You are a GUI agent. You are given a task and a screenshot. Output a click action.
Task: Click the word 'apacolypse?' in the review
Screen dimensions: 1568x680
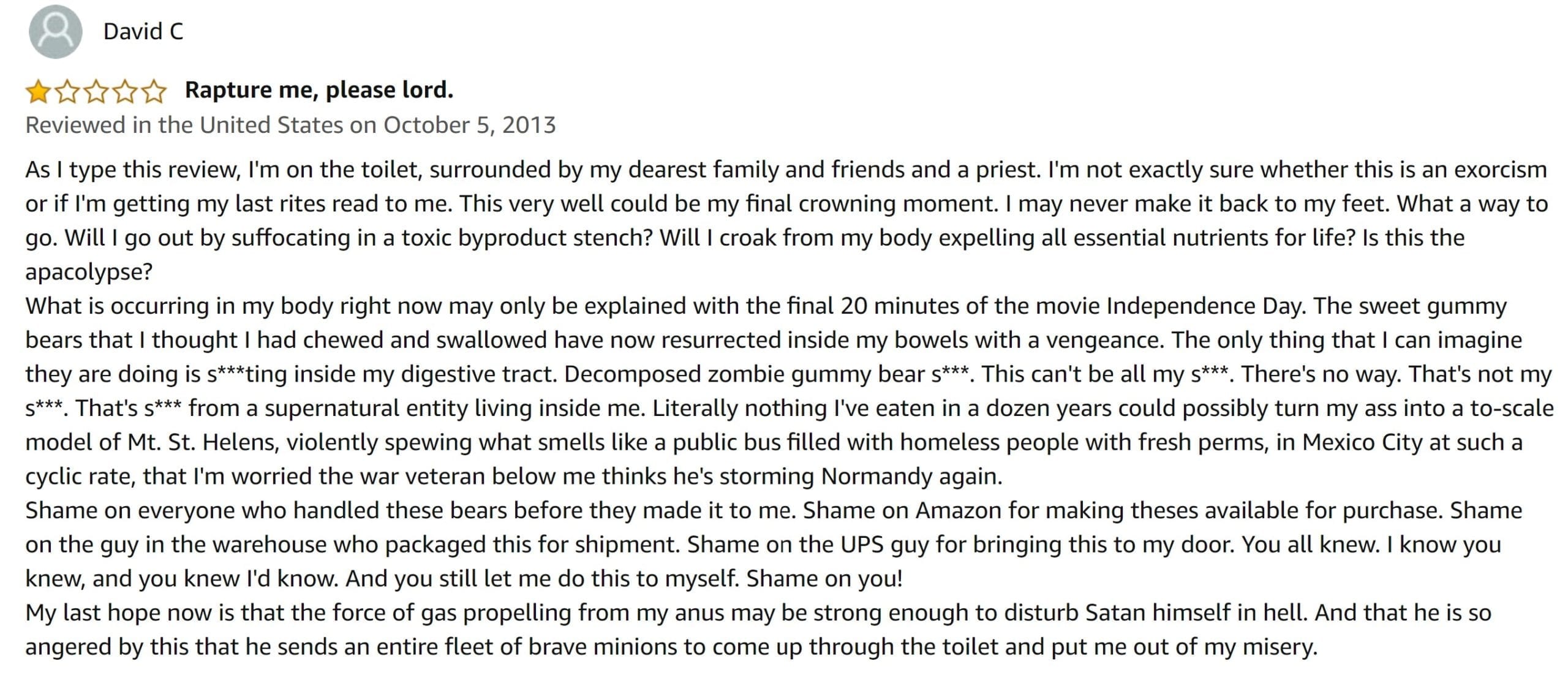click(89, 272)
